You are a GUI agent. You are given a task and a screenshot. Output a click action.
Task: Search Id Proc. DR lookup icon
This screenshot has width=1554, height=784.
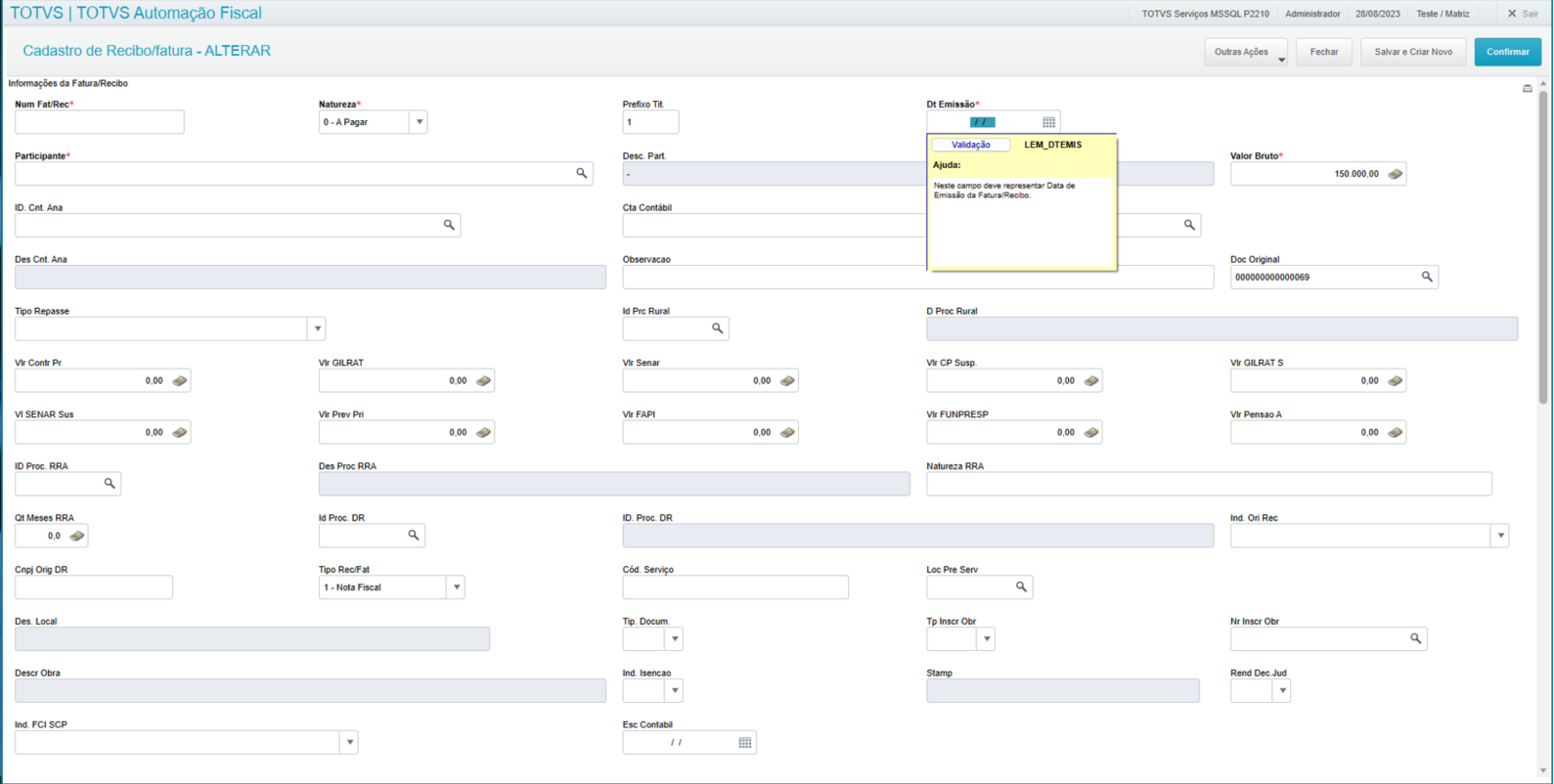[414, 535]
